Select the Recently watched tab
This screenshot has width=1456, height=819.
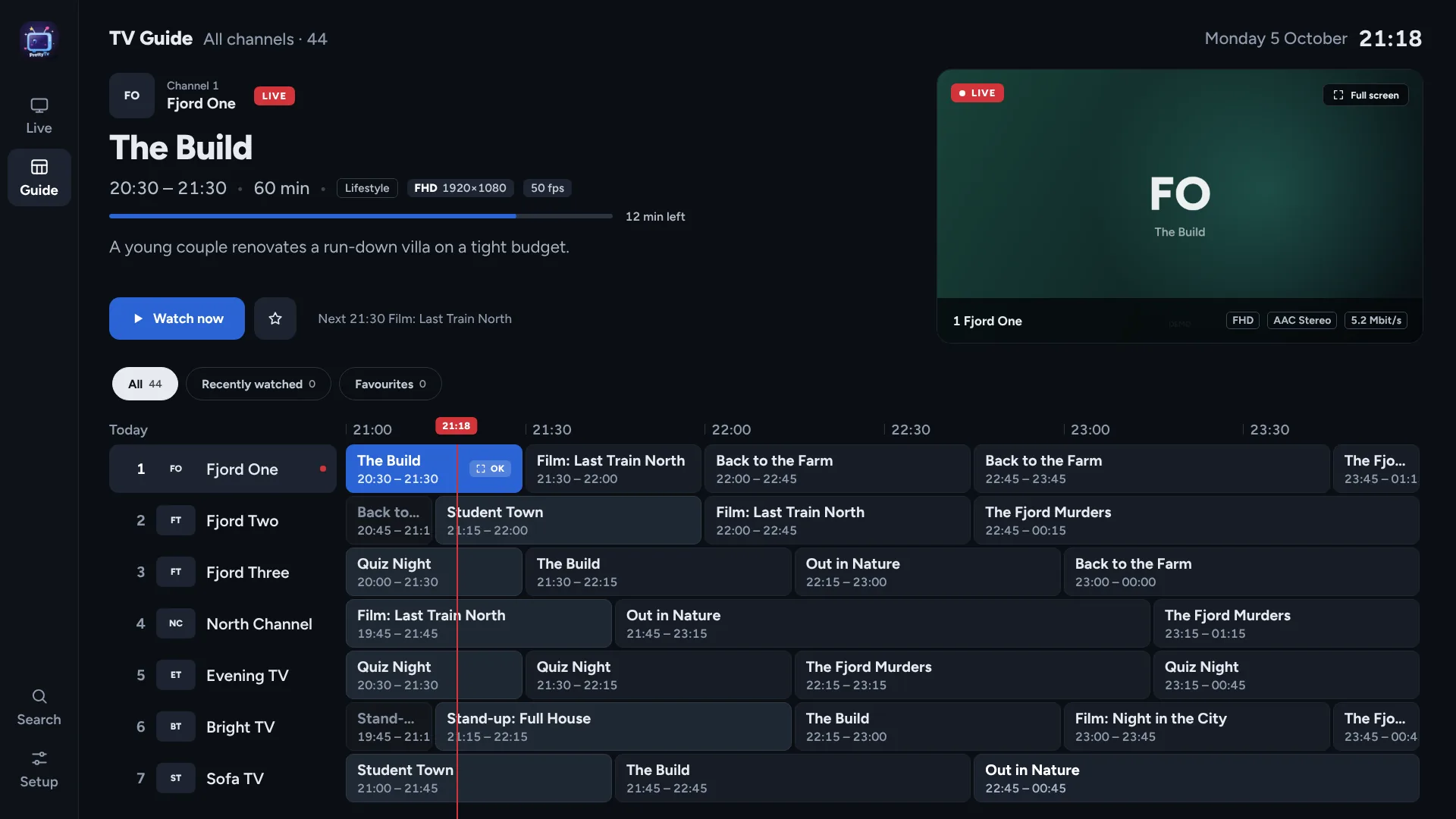259,384
